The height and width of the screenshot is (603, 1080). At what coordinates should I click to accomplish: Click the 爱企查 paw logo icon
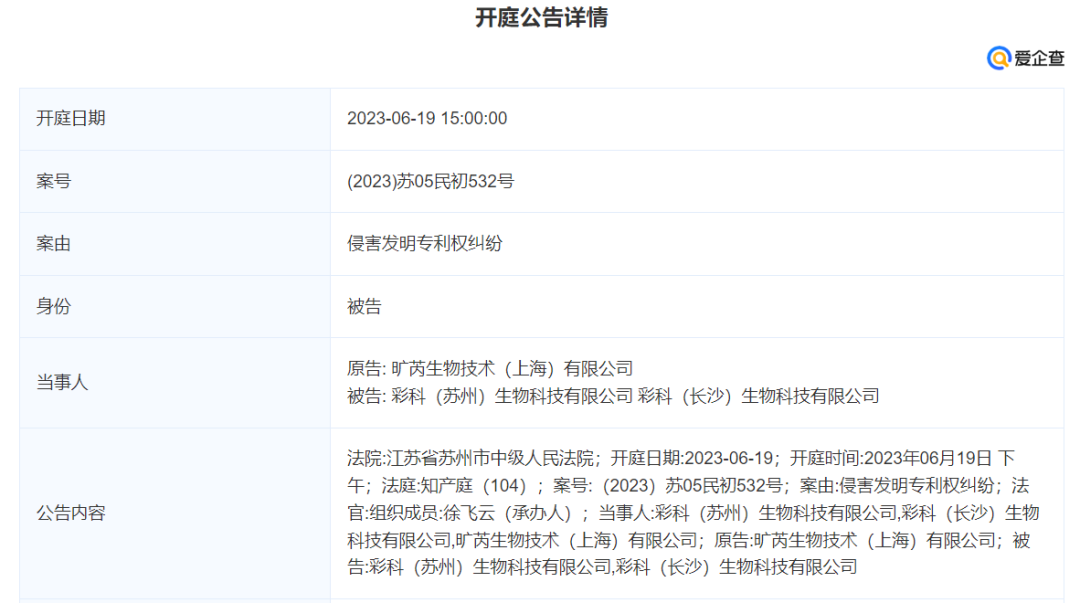999,58
